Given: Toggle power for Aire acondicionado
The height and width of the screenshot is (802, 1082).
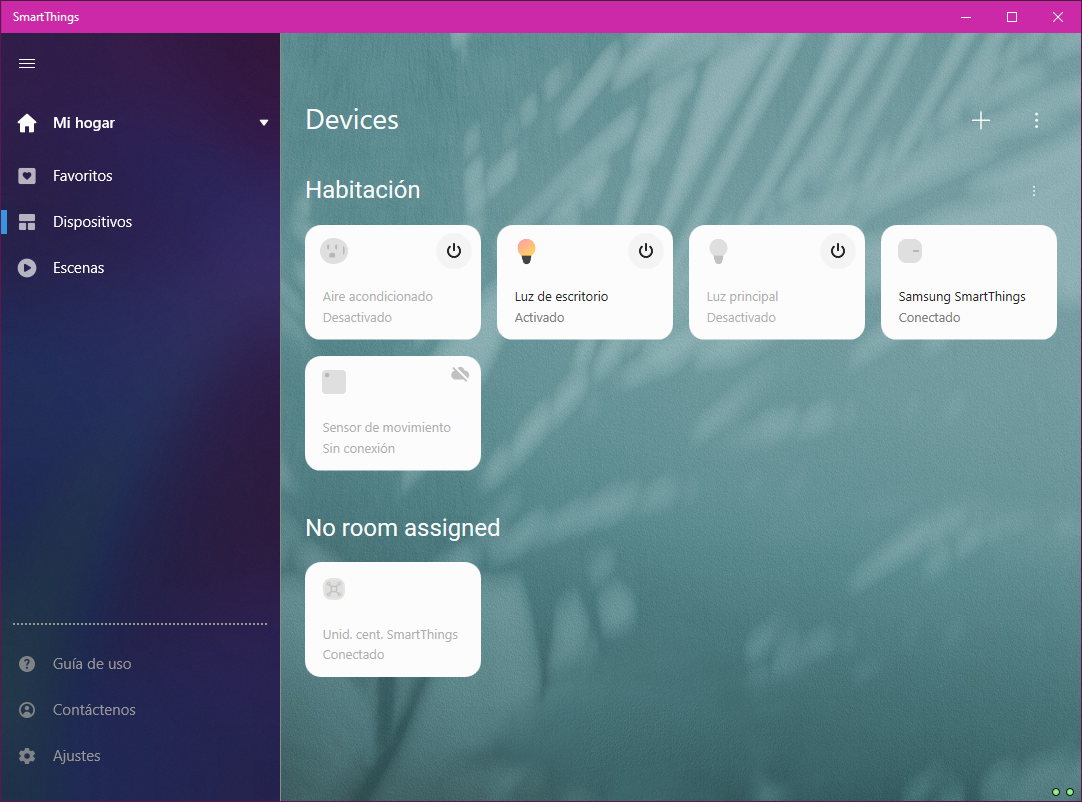Looking at the screenshot, I should 453,251.
